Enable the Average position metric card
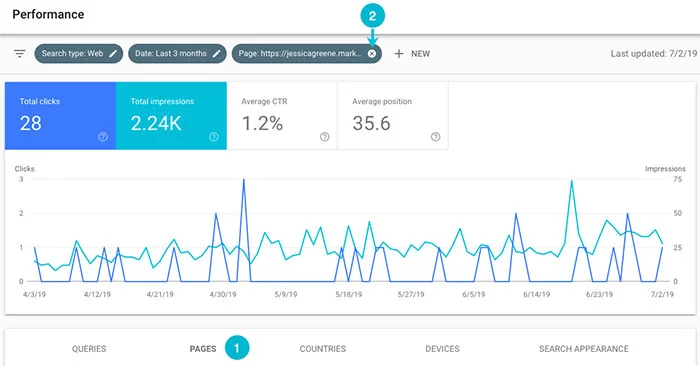 coord(393,116)
